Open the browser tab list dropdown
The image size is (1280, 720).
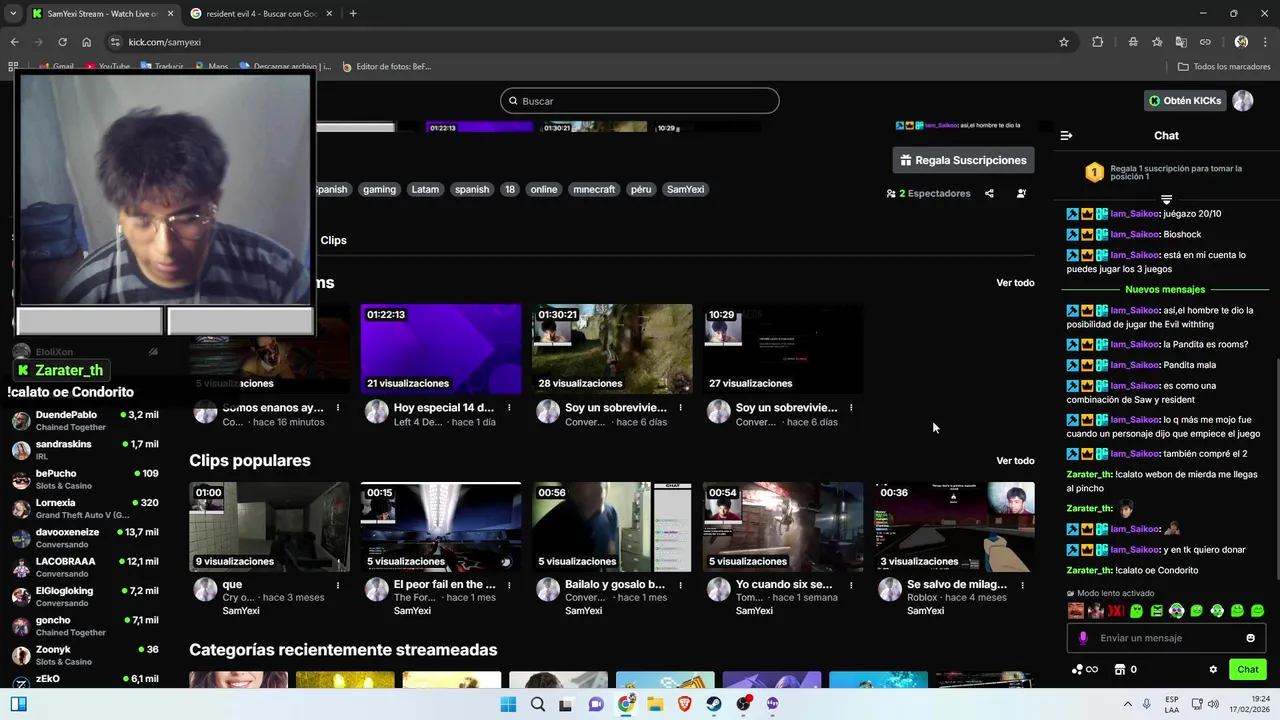(x=13, y=13)
